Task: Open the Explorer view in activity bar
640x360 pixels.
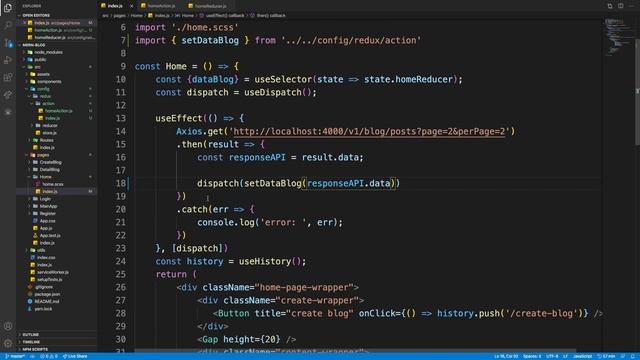Action: pos(8,7)
